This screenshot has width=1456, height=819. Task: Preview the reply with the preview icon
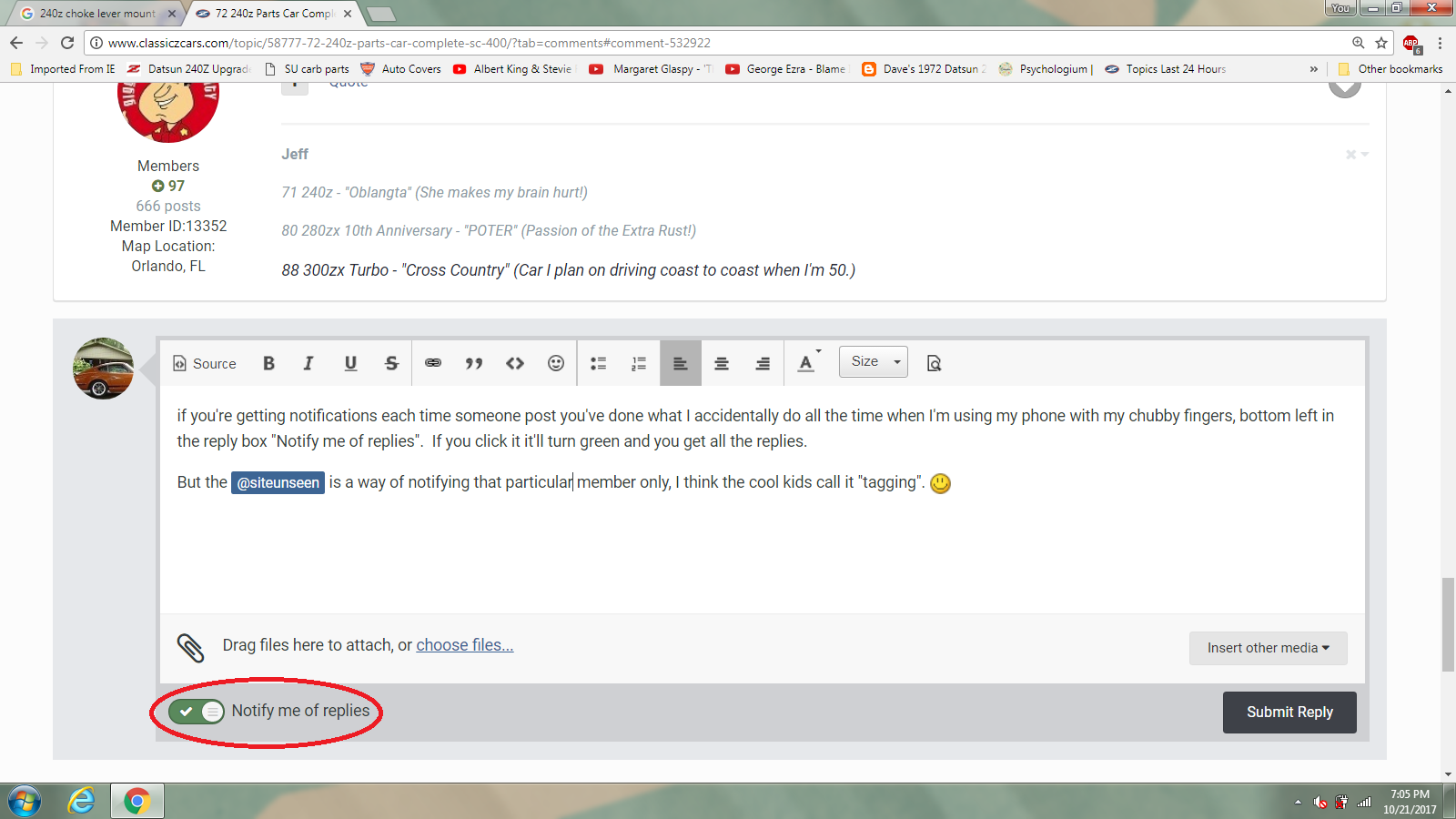934,363
